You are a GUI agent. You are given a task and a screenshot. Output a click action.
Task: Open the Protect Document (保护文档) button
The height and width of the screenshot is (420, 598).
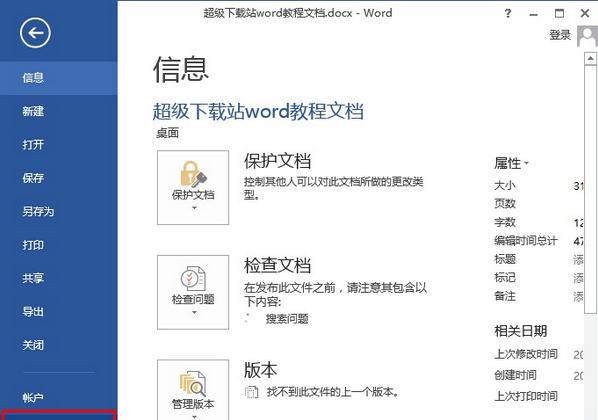(193, 187)
